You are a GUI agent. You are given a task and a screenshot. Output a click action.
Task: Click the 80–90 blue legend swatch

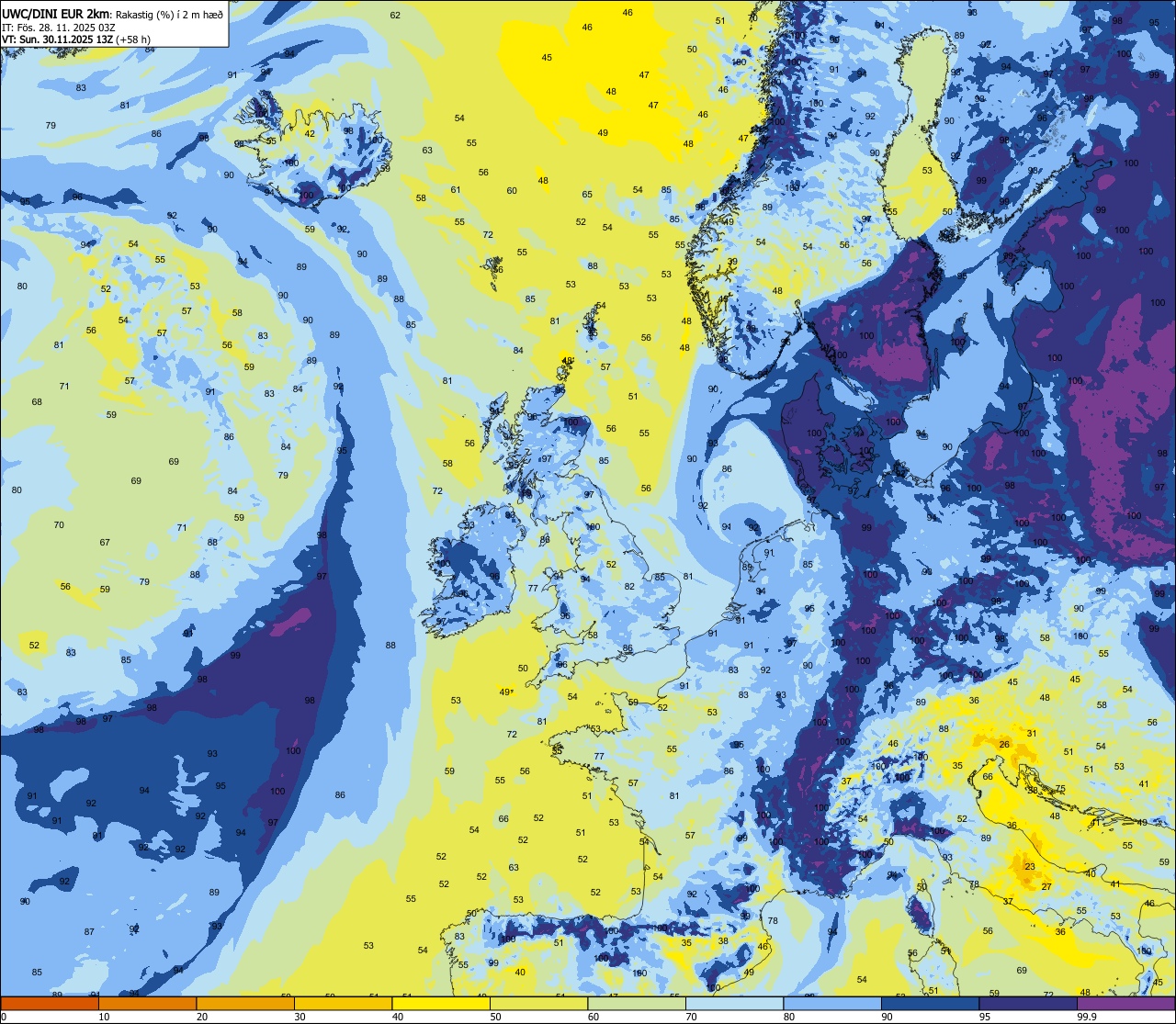click(832, 1003)
